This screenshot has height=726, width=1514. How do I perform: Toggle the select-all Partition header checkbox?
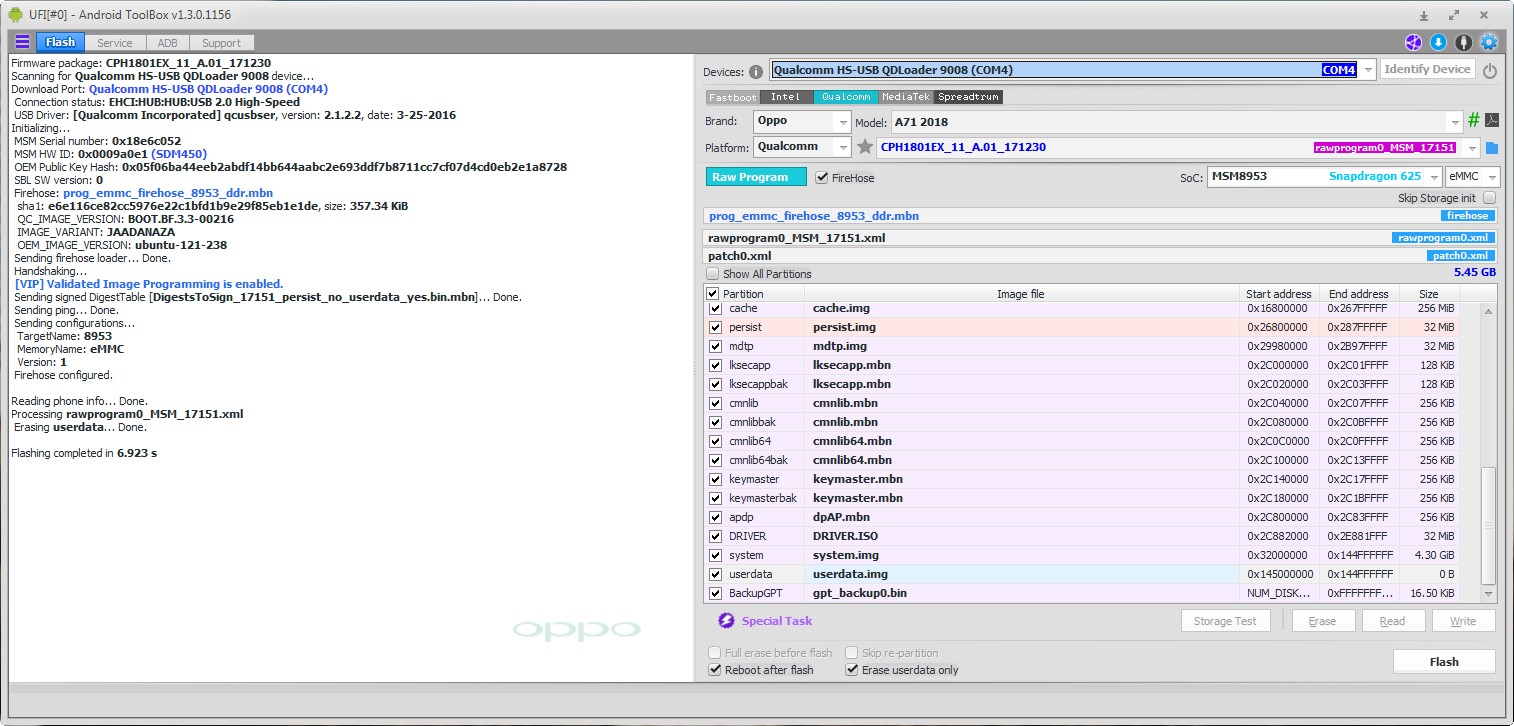(713, 294)
